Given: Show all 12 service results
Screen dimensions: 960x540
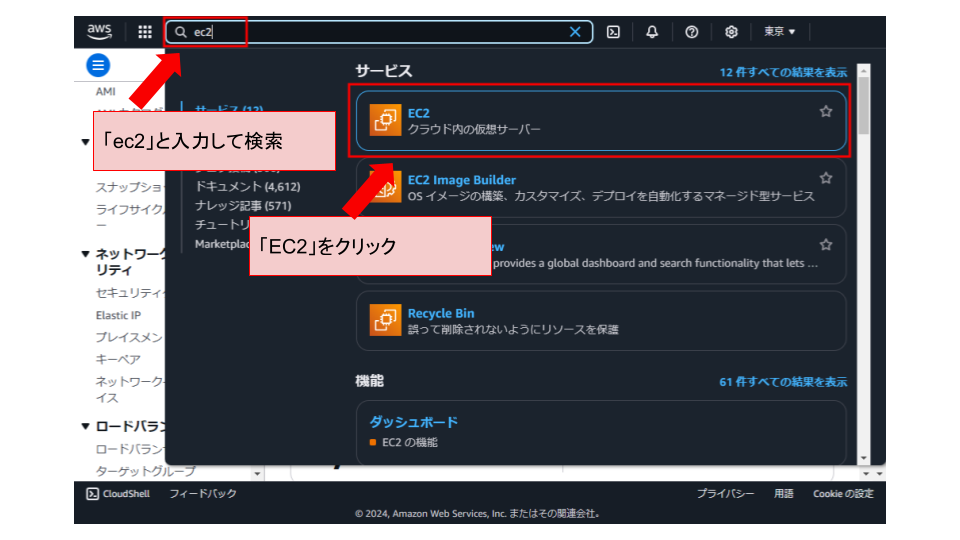Looking at the screenshot, I should click(x=783, y=72).
